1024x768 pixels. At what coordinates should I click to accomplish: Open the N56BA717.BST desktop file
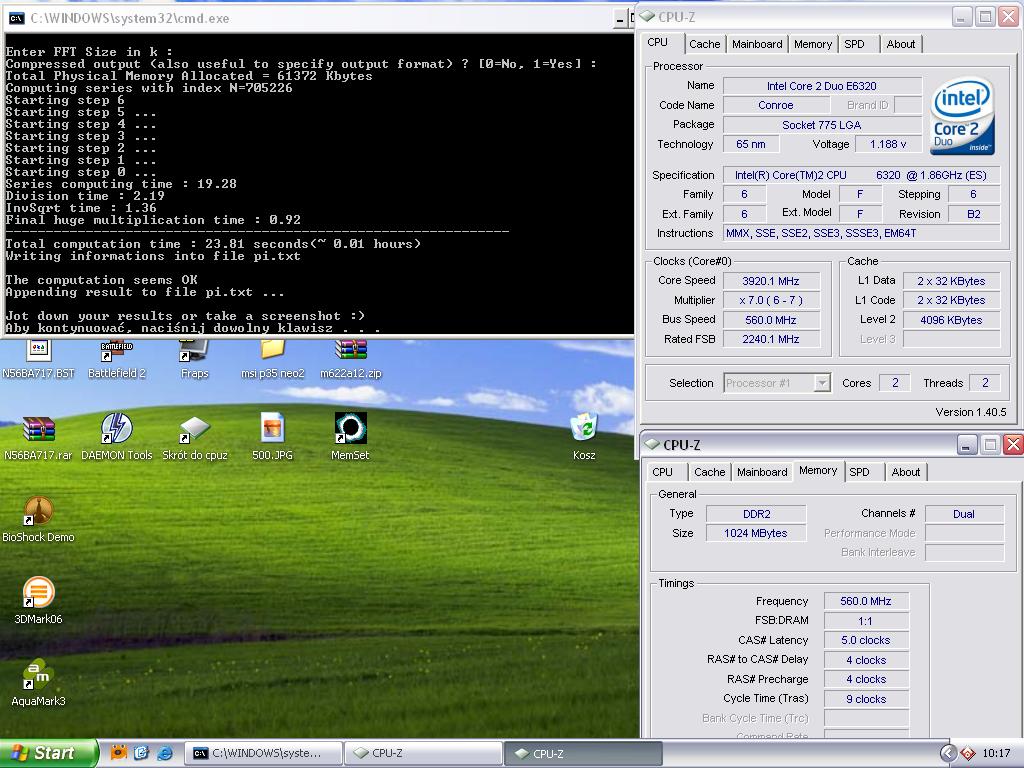coord(38,360)
